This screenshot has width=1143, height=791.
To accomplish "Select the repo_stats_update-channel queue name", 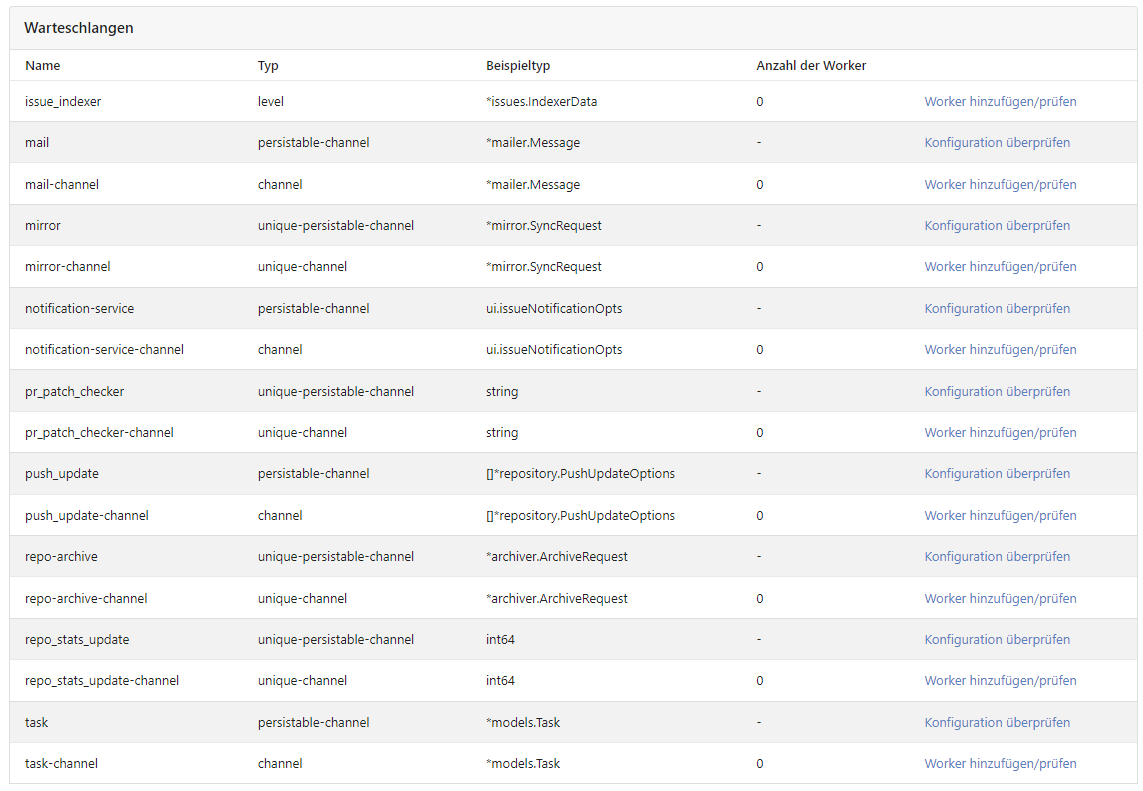I will [101, 680].
